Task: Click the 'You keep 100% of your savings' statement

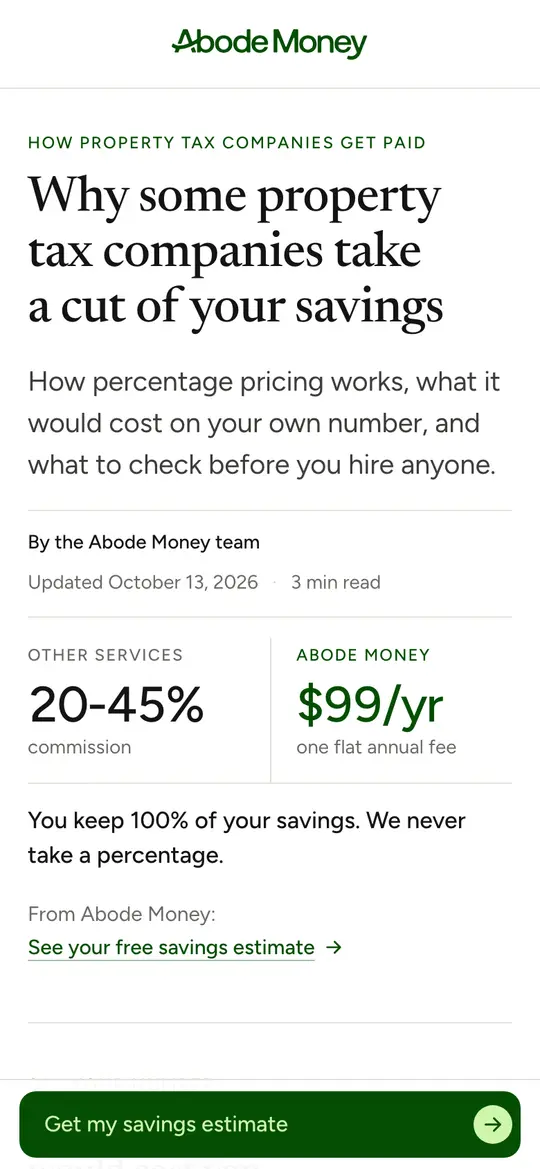Action: (247, 838)
